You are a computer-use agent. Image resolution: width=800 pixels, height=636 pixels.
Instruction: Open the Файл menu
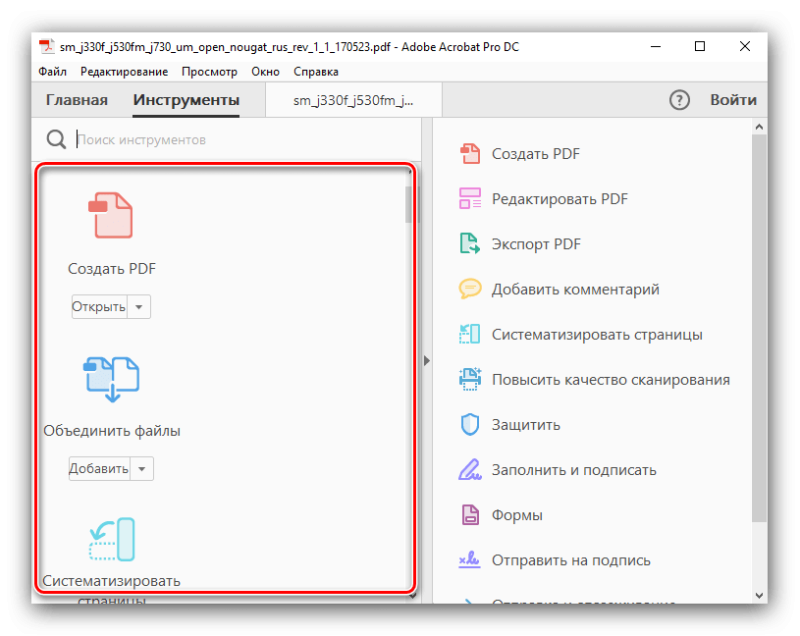tap(53, 71)
